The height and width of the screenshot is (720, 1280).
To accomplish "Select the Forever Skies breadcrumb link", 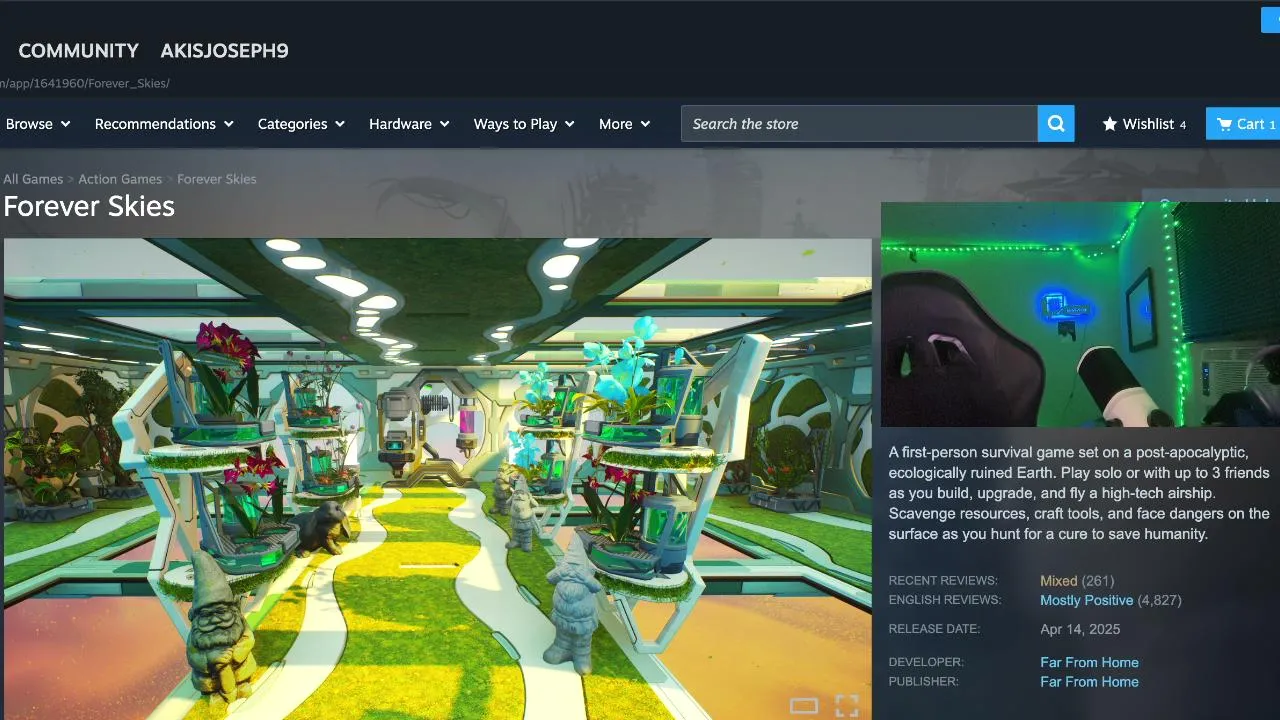I will 217,179.
